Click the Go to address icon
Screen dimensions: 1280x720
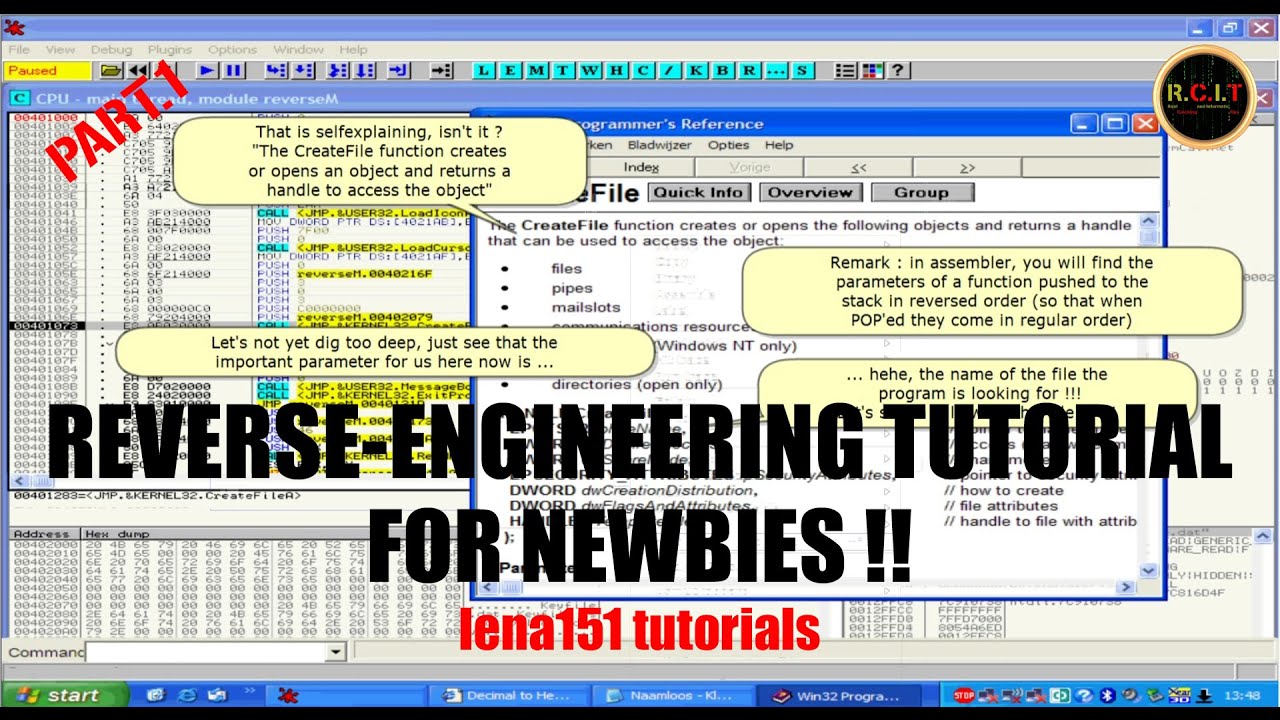pyautogui.click(x=442, y=70)
